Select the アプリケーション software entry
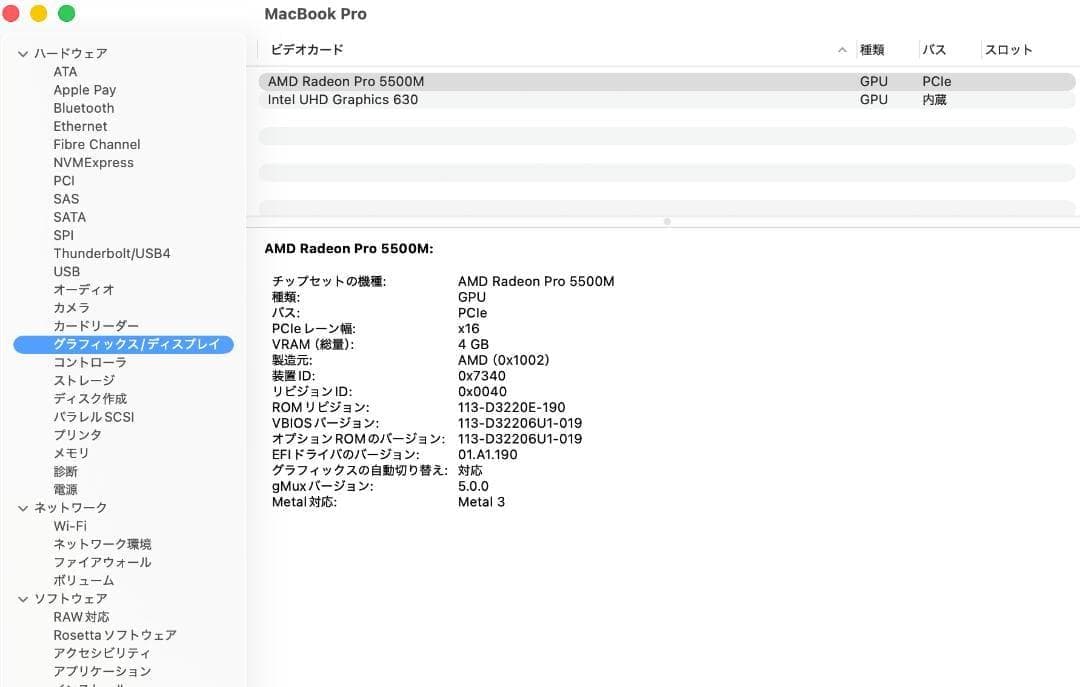Screen dimensions: 1080x687 point(102,671)
